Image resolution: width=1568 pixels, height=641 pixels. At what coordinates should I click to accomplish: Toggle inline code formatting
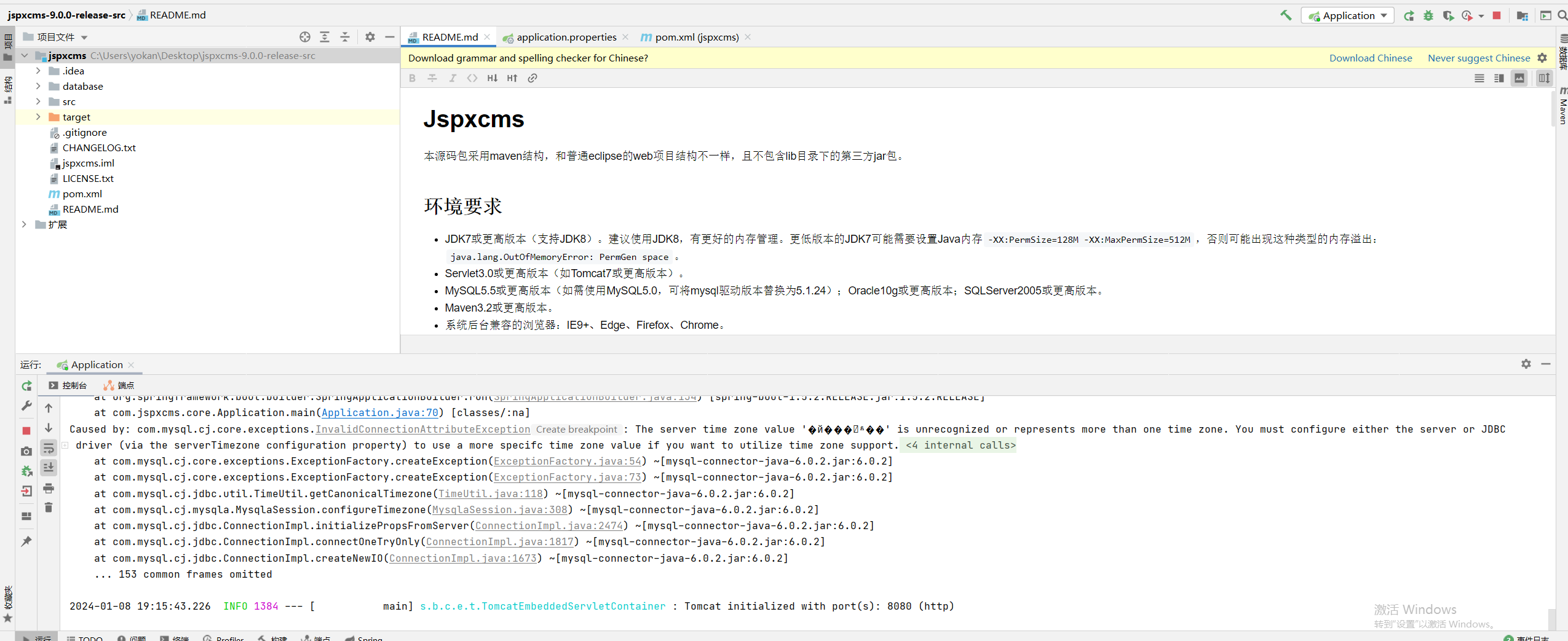coord(472,78)
